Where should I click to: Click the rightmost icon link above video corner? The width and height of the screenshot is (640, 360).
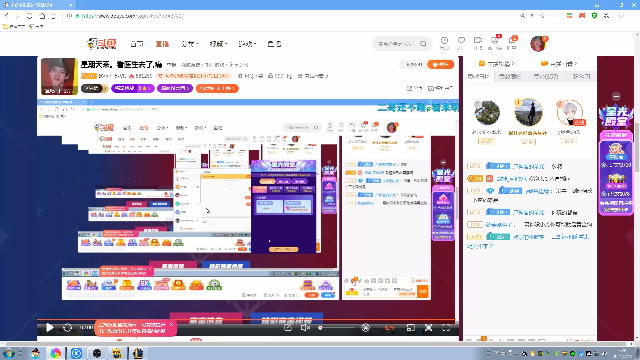(441, 88)
